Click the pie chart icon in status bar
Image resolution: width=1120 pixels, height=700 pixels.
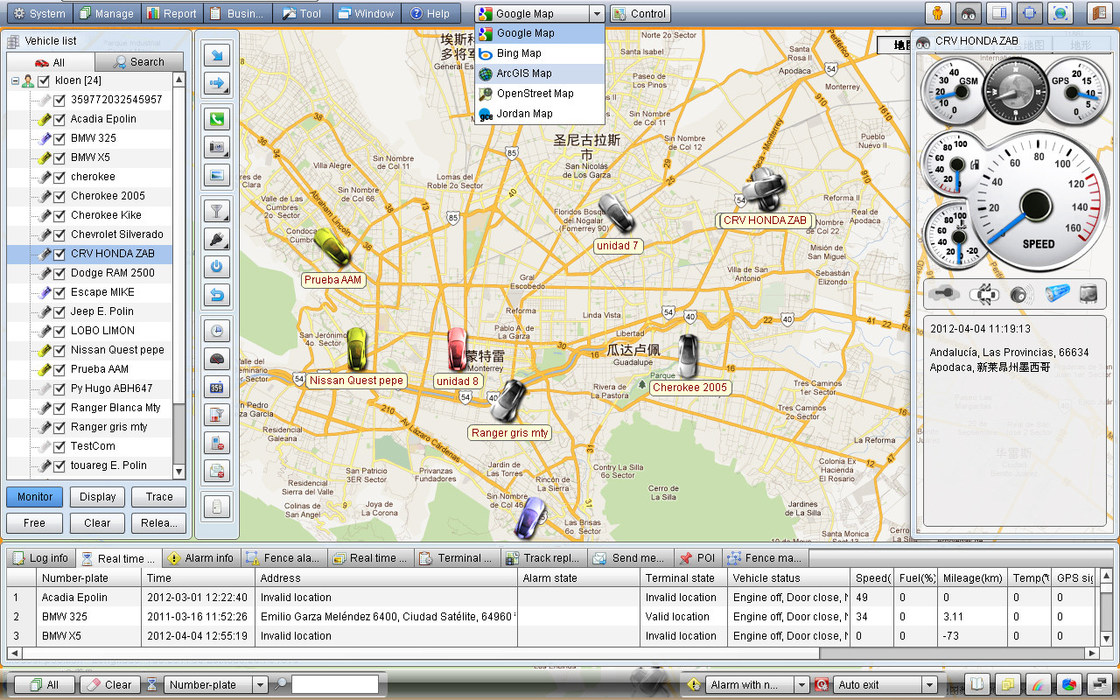coord(1069,685)
